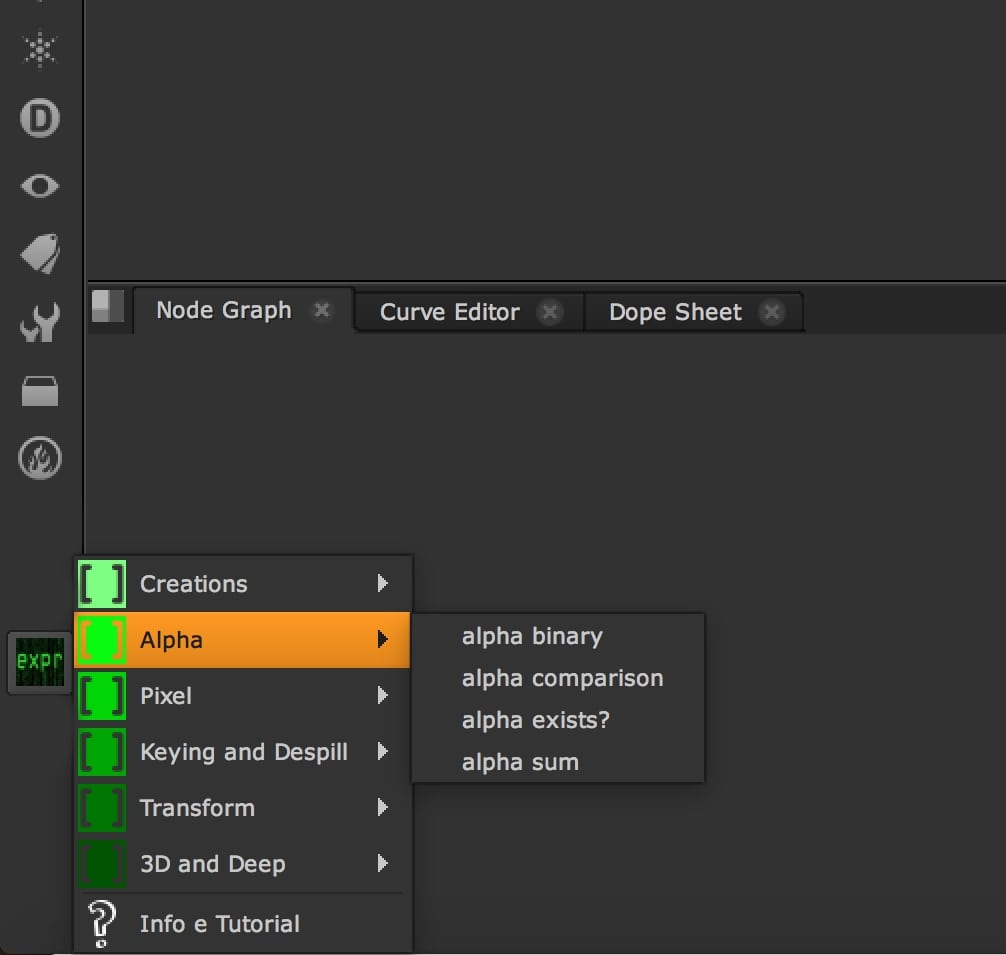
Task: Select the alpha sum menu entry
Action: click(520, 762)
